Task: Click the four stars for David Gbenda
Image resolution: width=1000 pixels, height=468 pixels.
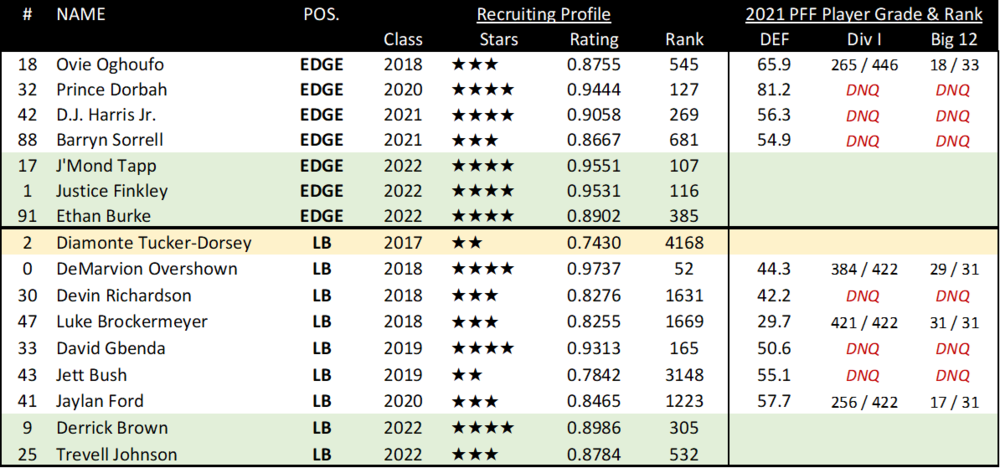Action: pos(483,348)
